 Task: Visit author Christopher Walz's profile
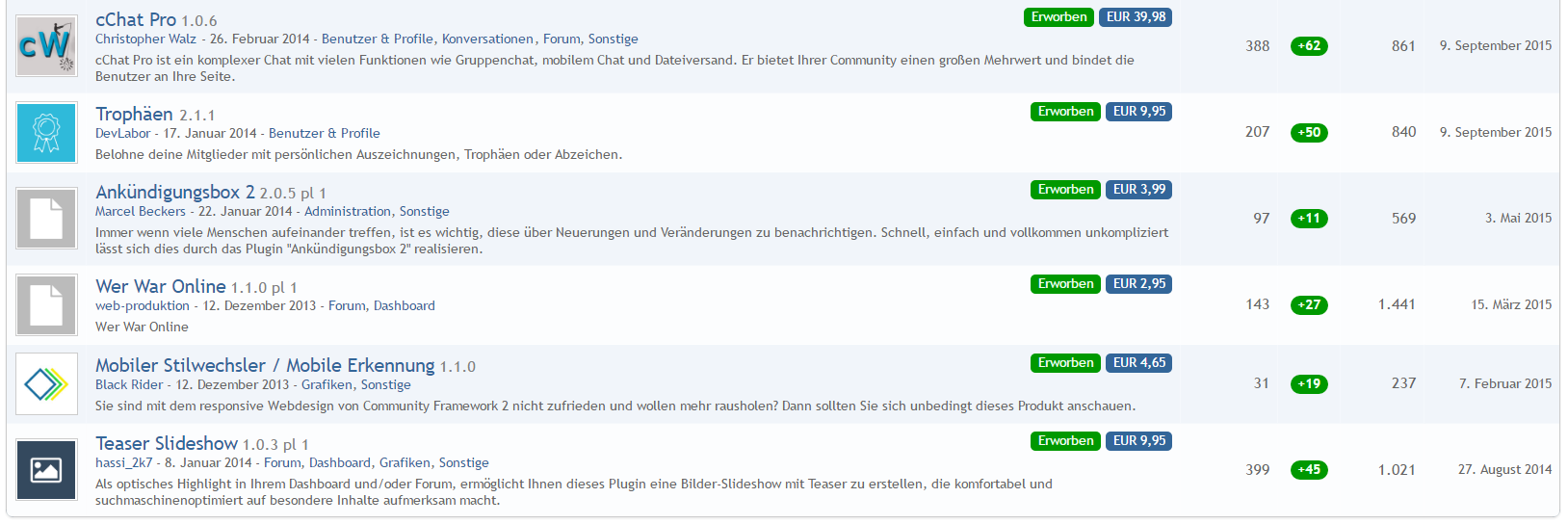[145, 39]
